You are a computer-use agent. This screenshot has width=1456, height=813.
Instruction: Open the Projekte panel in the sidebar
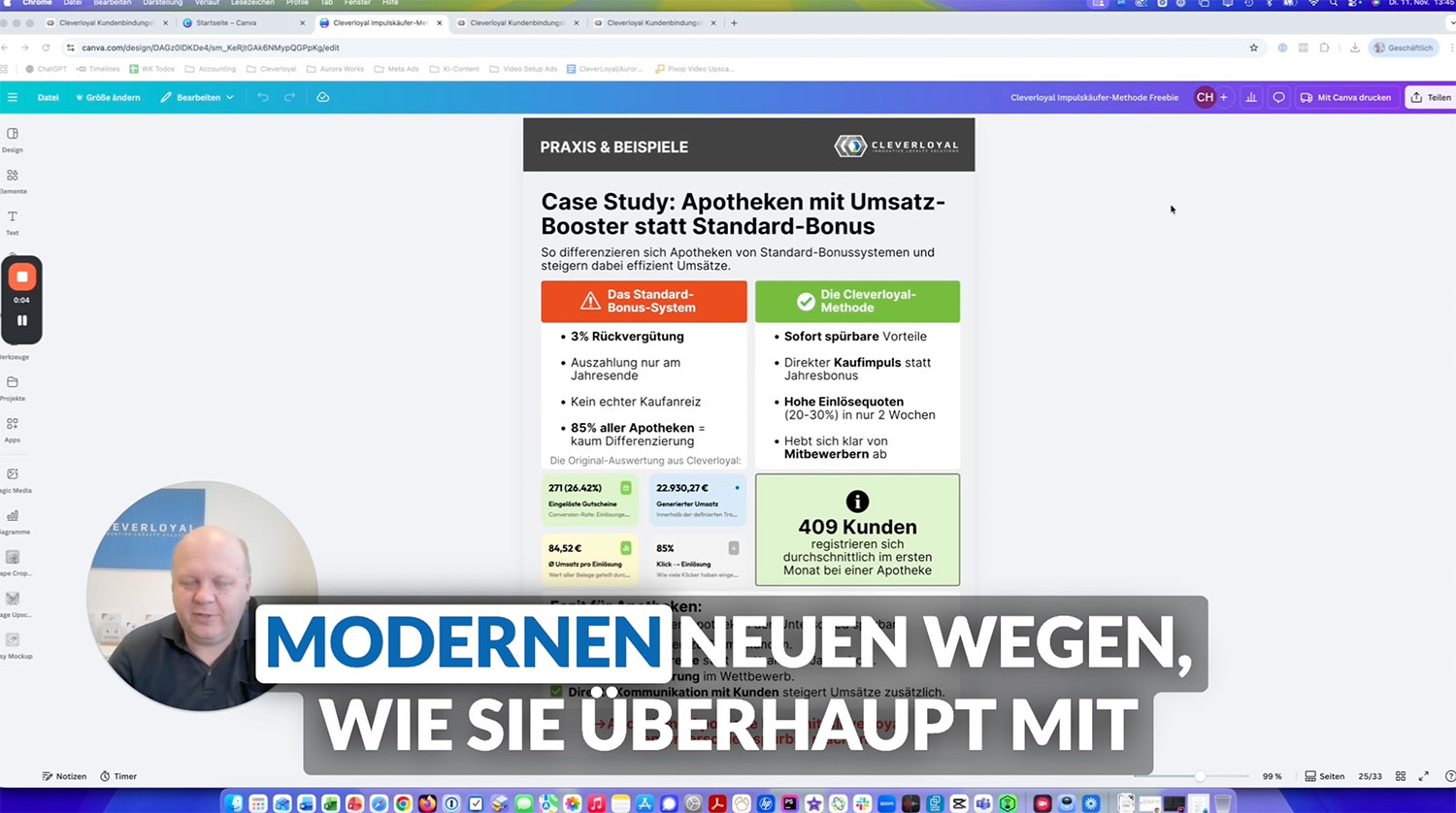coord(13,390)
